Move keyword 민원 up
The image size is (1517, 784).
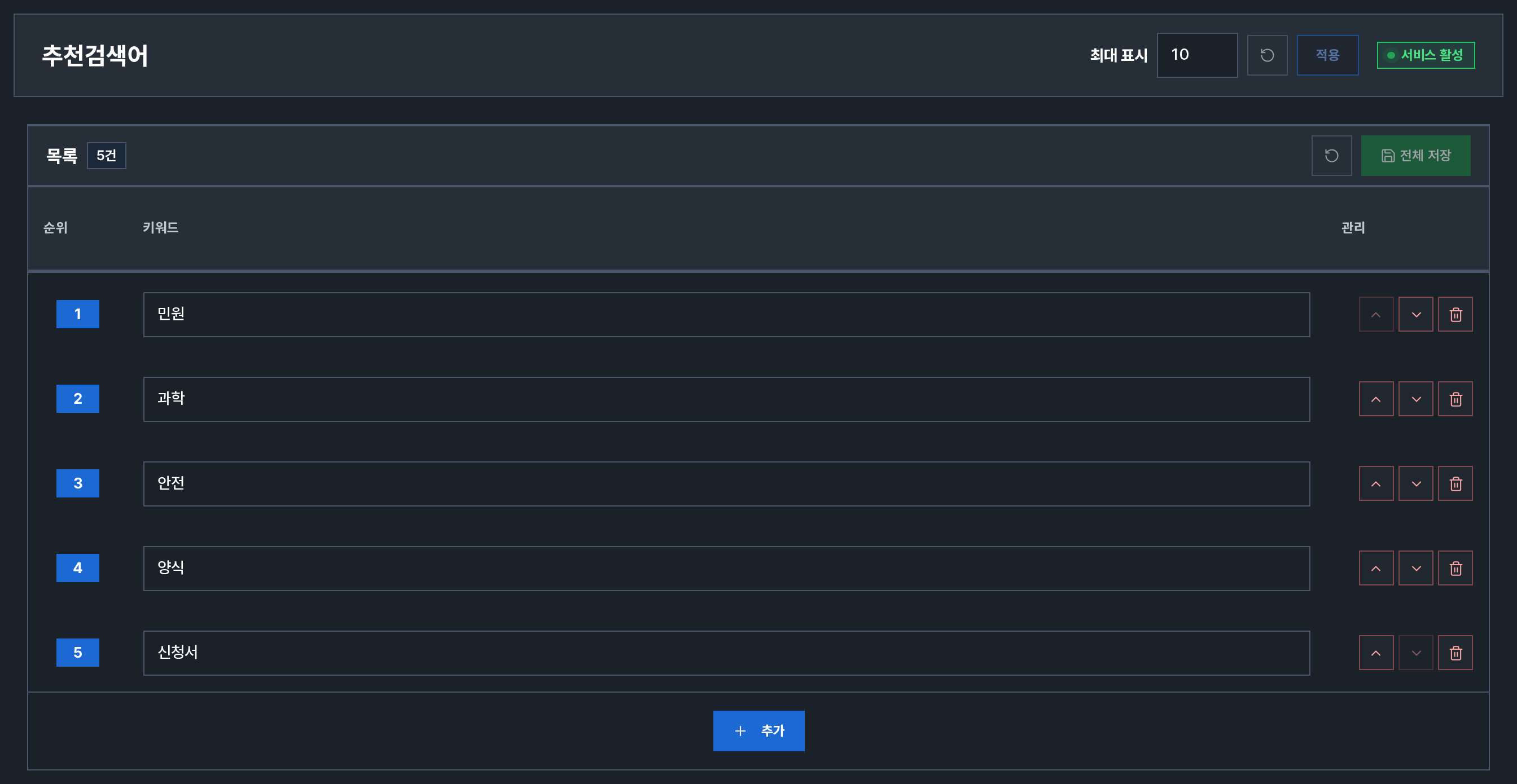[x=1376, y=314]
